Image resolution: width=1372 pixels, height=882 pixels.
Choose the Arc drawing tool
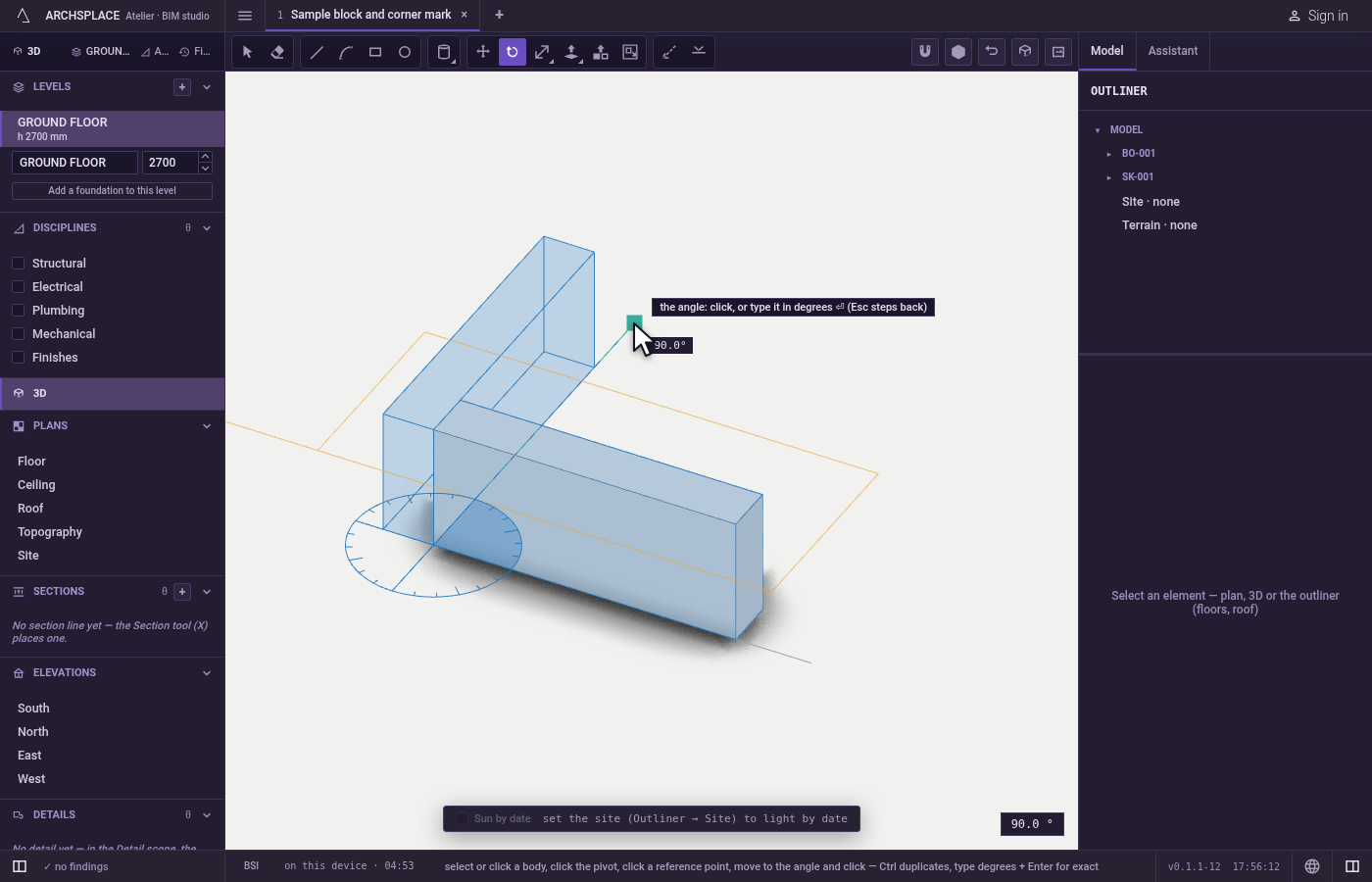tap(346, 52)
